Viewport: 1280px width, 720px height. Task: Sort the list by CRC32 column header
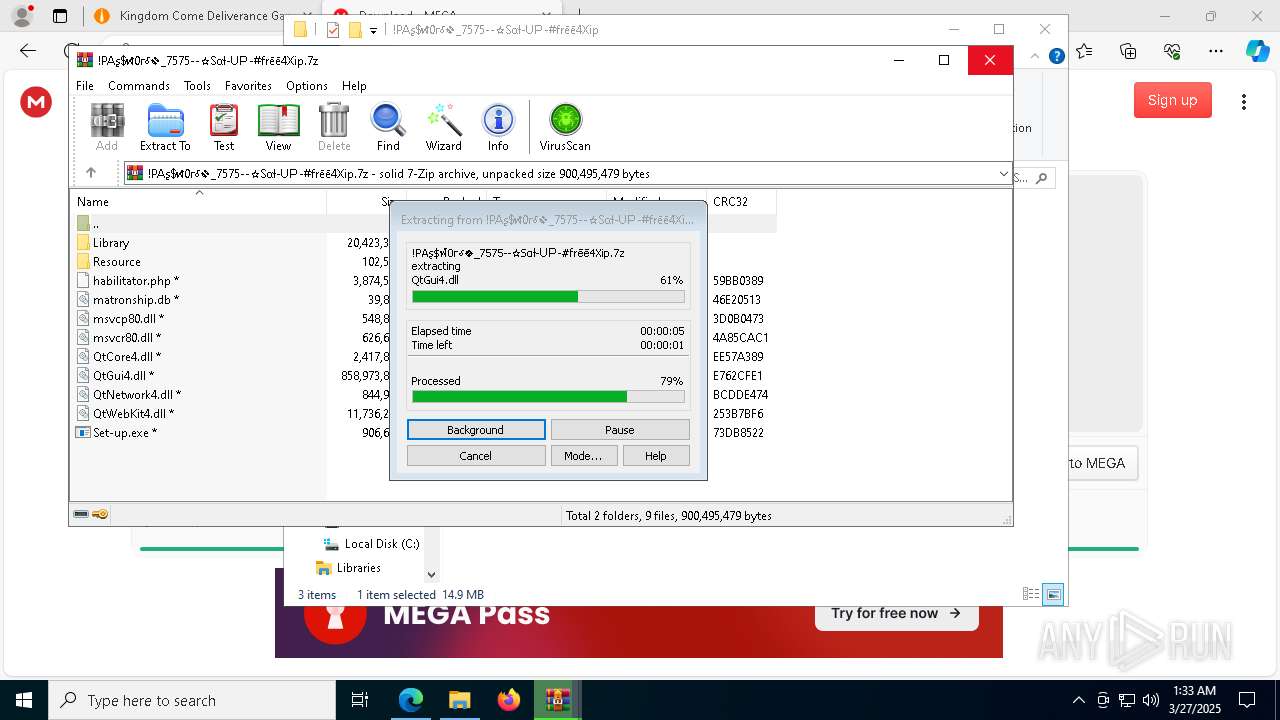coord(741,201)
